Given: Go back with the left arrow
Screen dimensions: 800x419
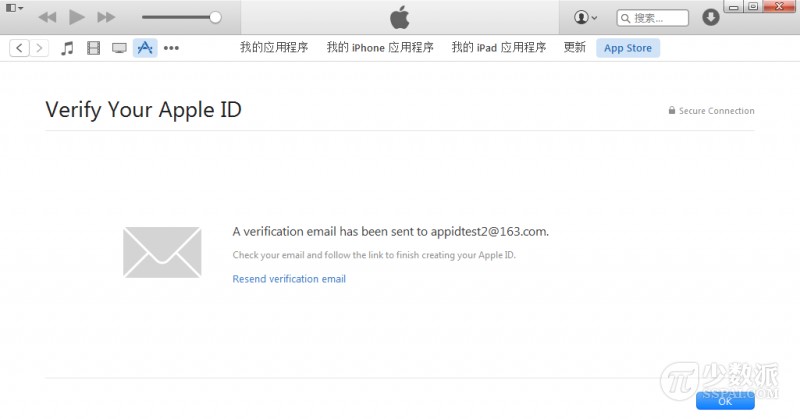Looking at the screenshot, I should coord(20,48).
